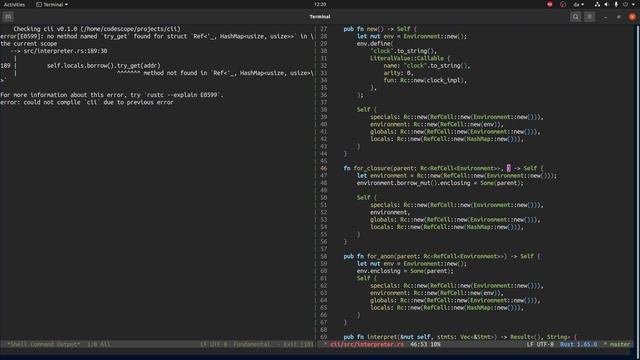Screen dimensions: 640x360
Task: Open the terminal hamburger menu
Action: 589,17
